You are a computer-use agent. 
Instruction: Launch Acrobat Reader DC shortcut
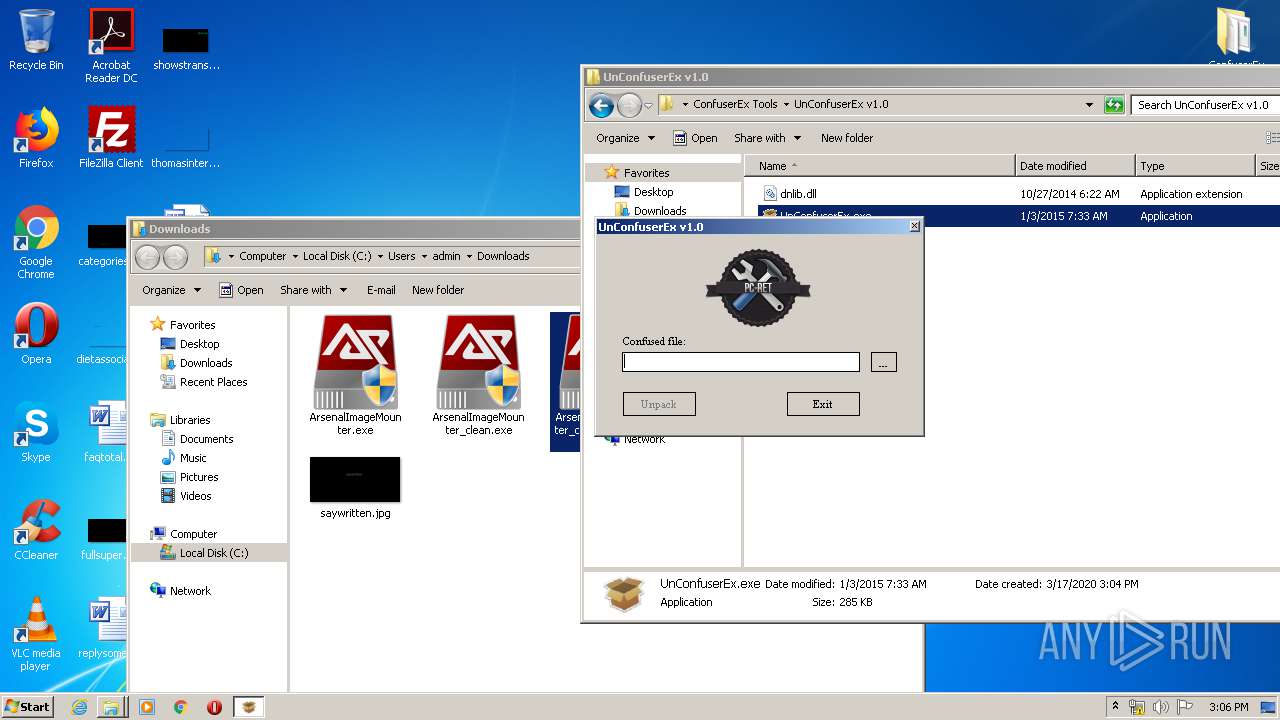pyautogui.click(x=111, y=46)
